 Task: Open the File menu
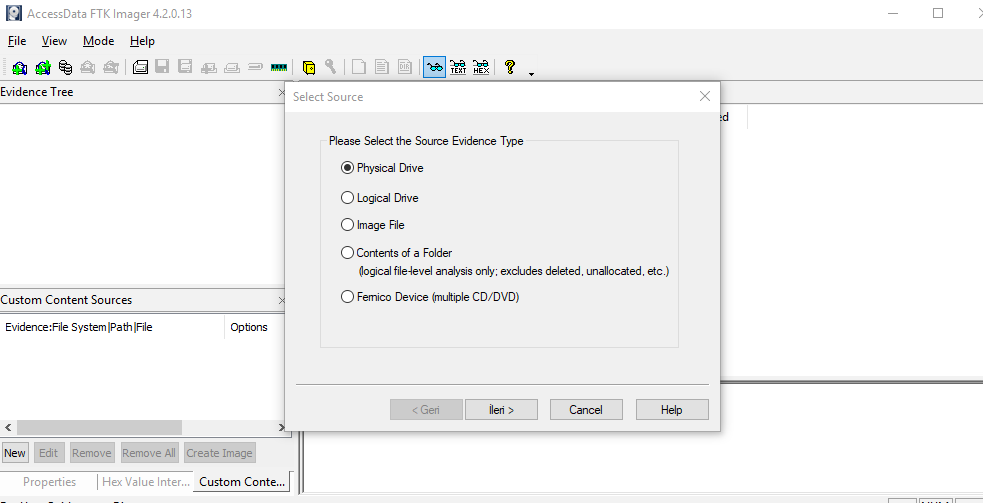tap(17, 41)
